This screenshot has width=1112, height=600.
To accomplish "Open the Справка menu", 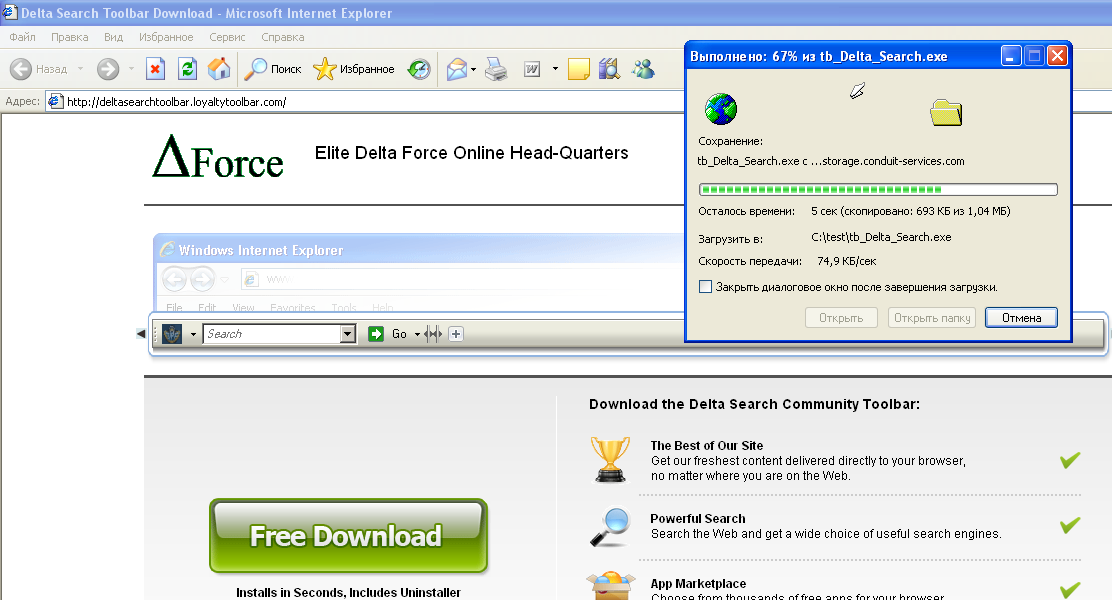I will coord(282,37).
